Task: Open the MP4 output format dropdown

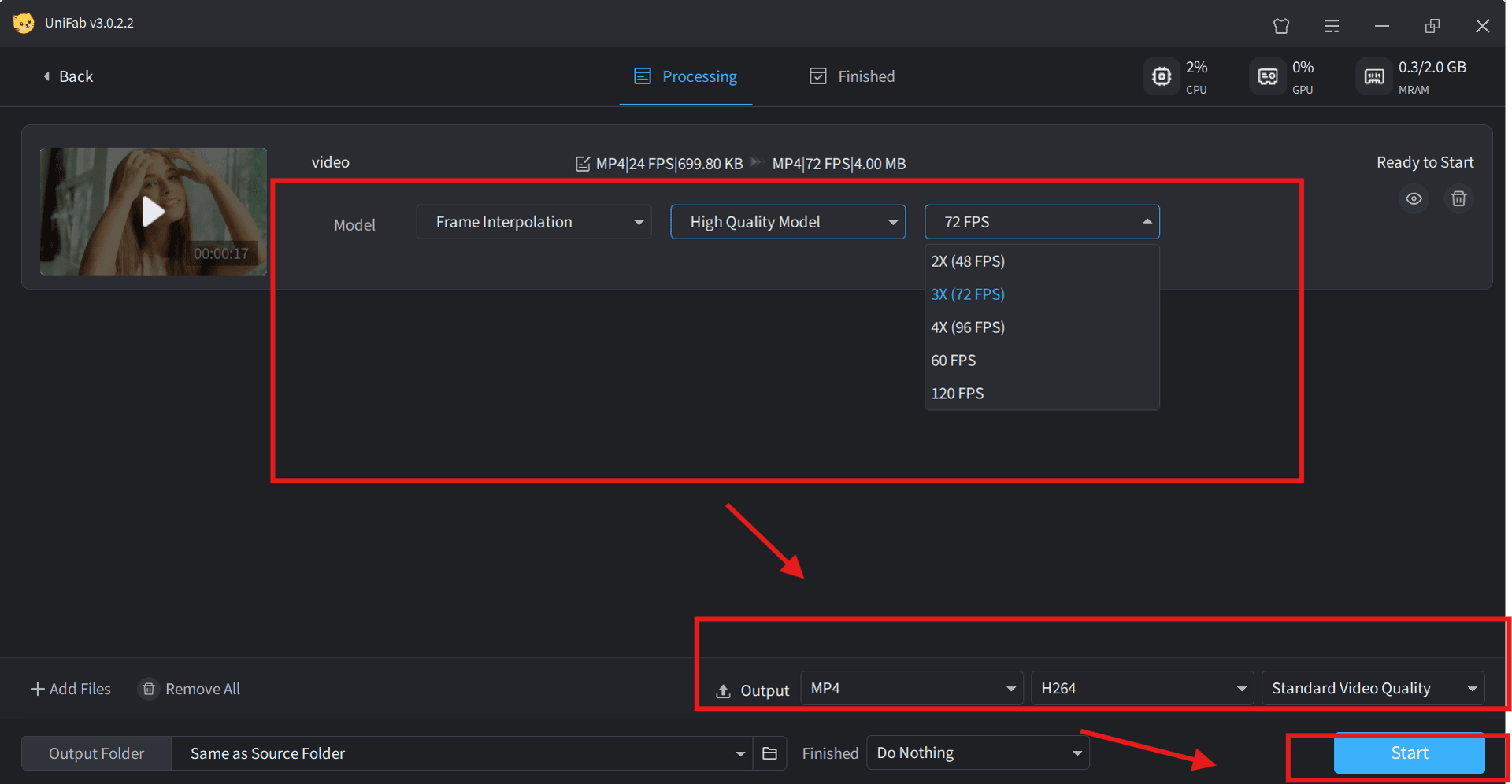Action: tap(912, 688)
